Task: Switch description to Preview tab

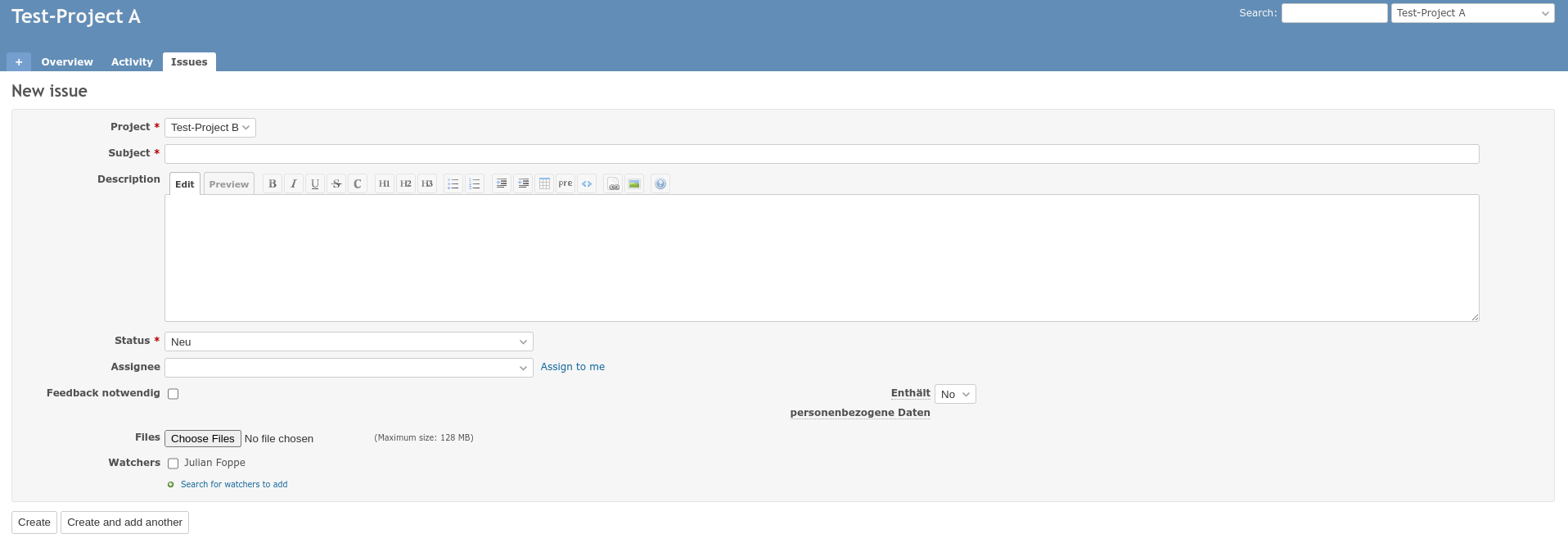Action: coord(229,184)
